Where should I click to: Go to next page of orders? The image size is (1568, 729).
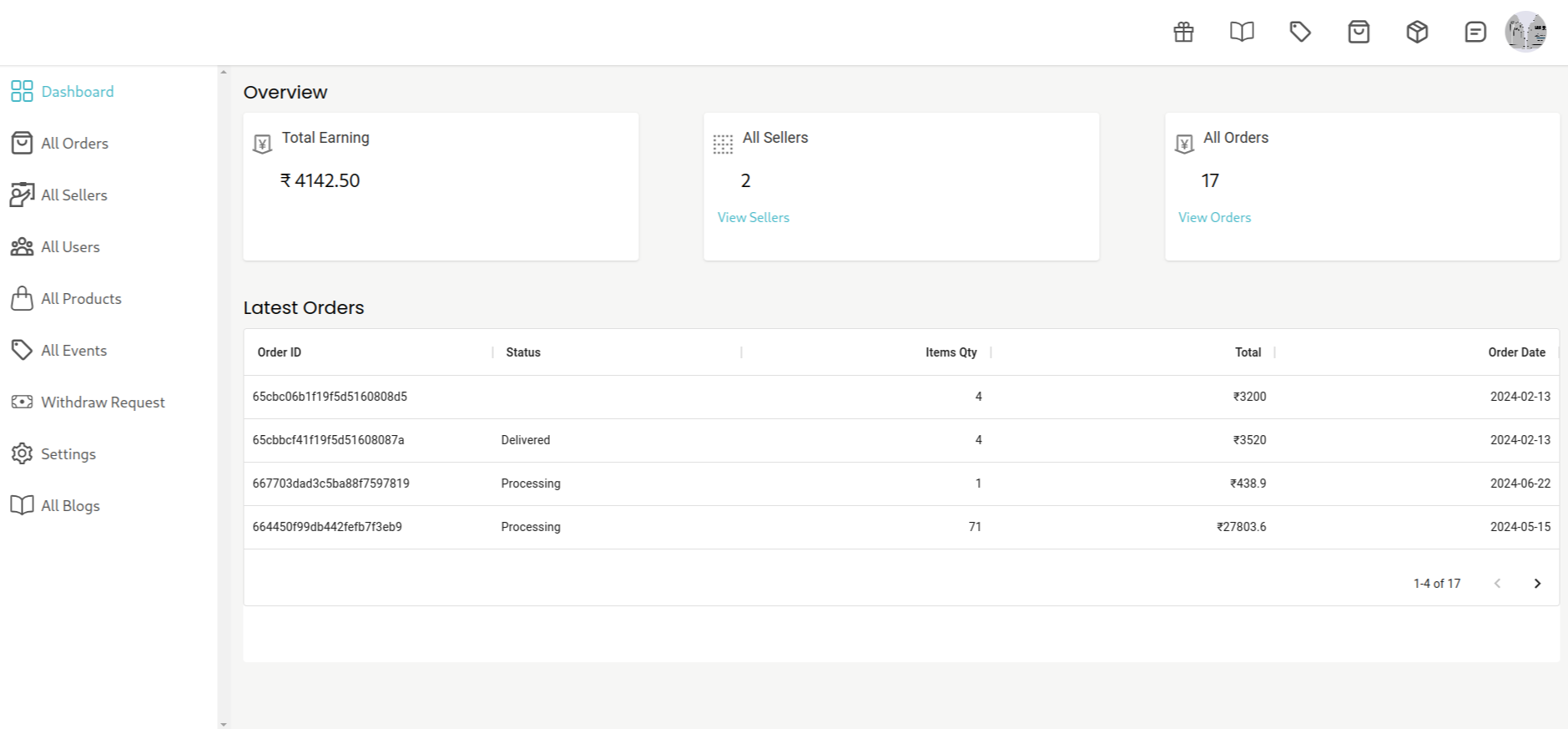(1537, 584)
